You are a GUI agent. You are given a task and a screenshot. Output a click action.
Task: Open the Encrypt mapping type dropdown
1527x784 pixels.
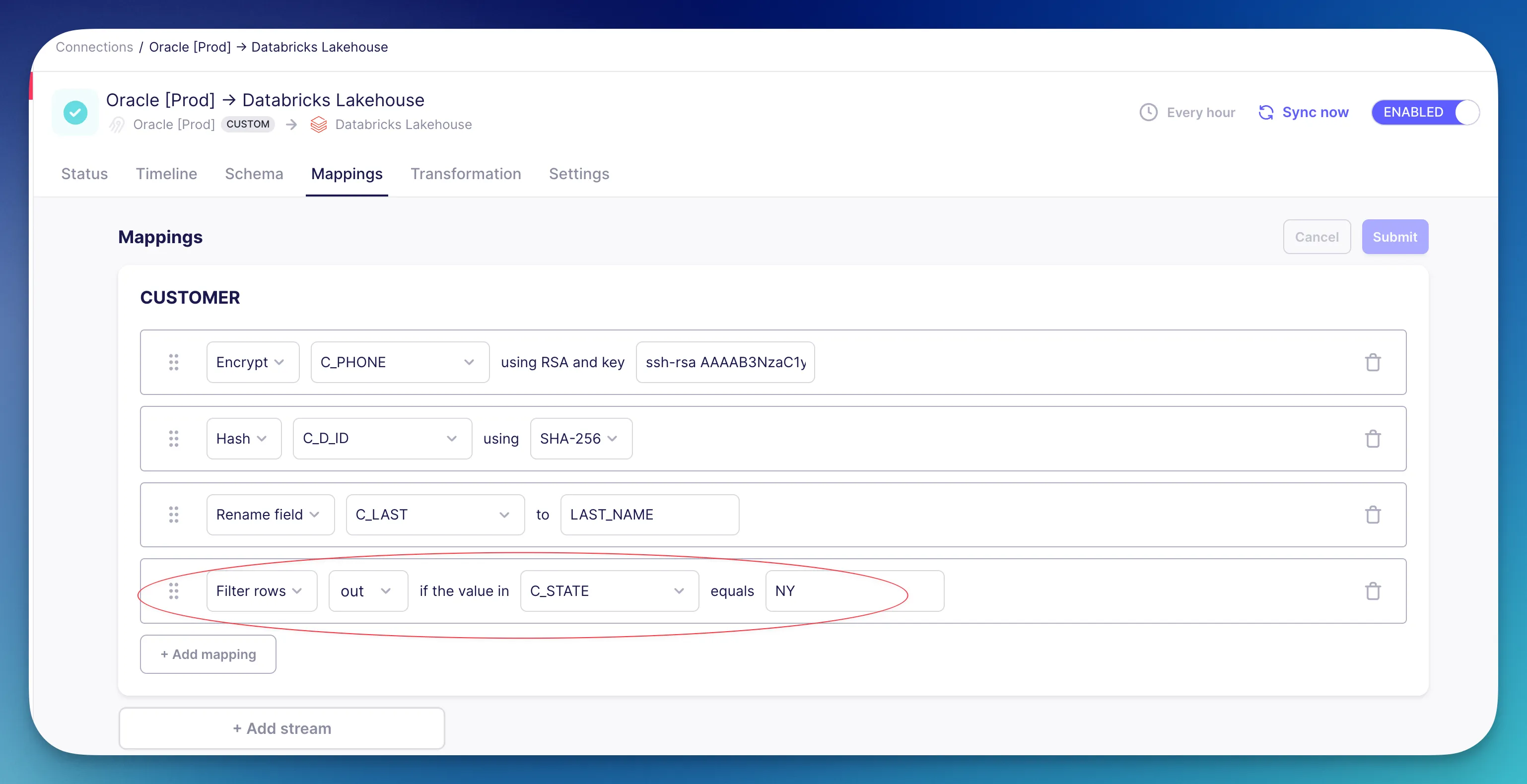tap(252, 362)
